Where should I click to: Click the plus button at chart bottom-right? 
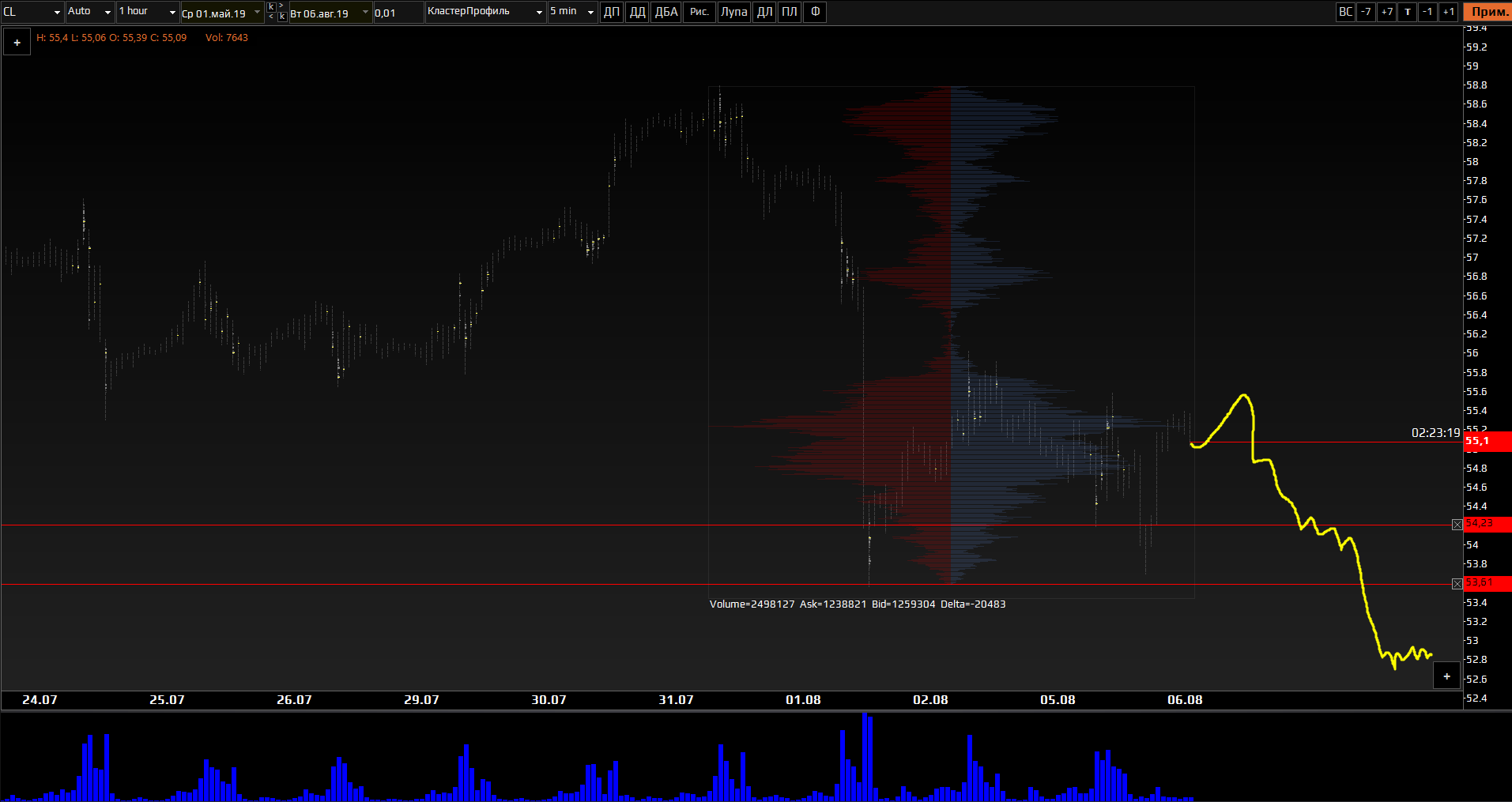[1446, 676]
